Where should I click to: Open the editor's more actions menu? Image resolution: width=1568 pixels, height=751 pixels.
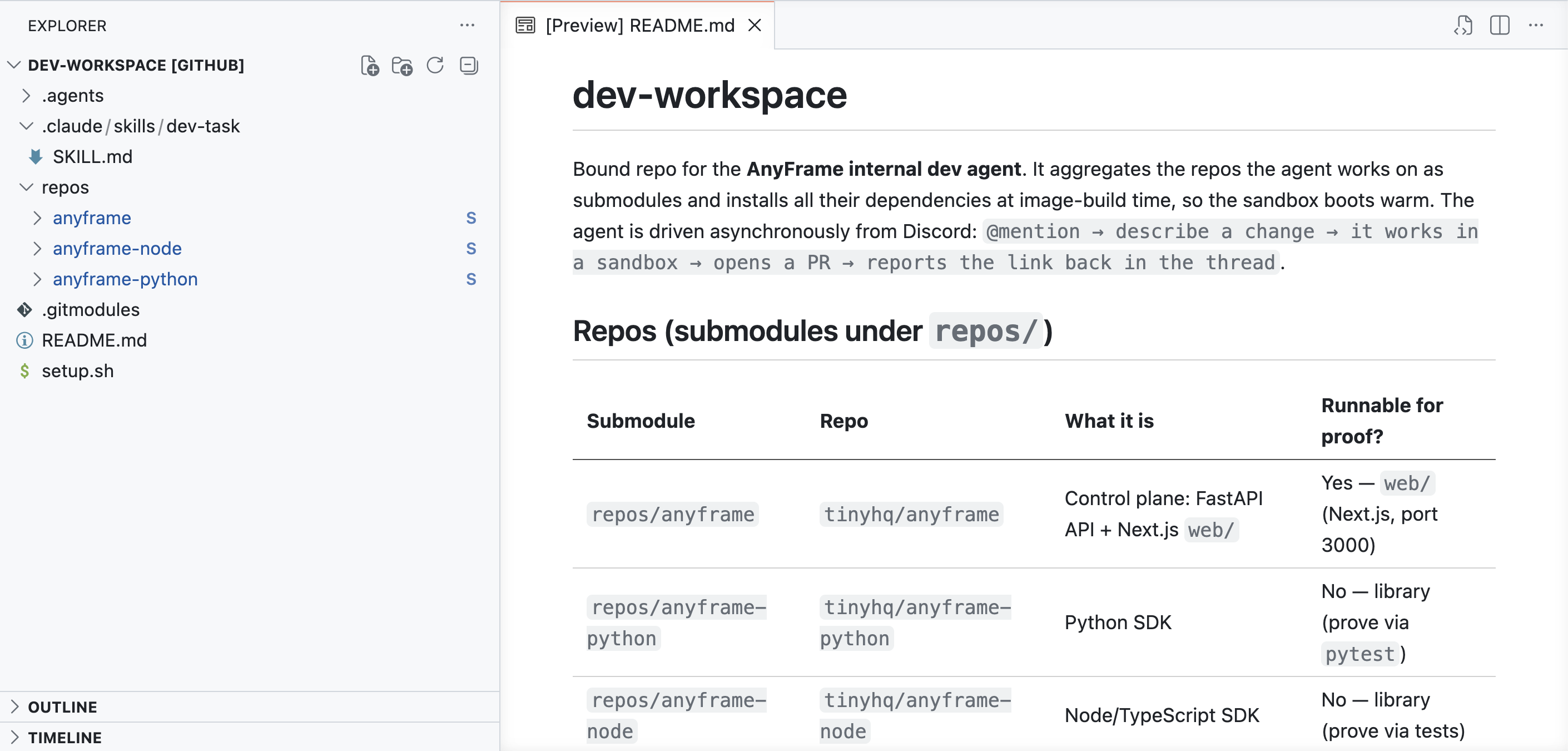(1536, 25)
